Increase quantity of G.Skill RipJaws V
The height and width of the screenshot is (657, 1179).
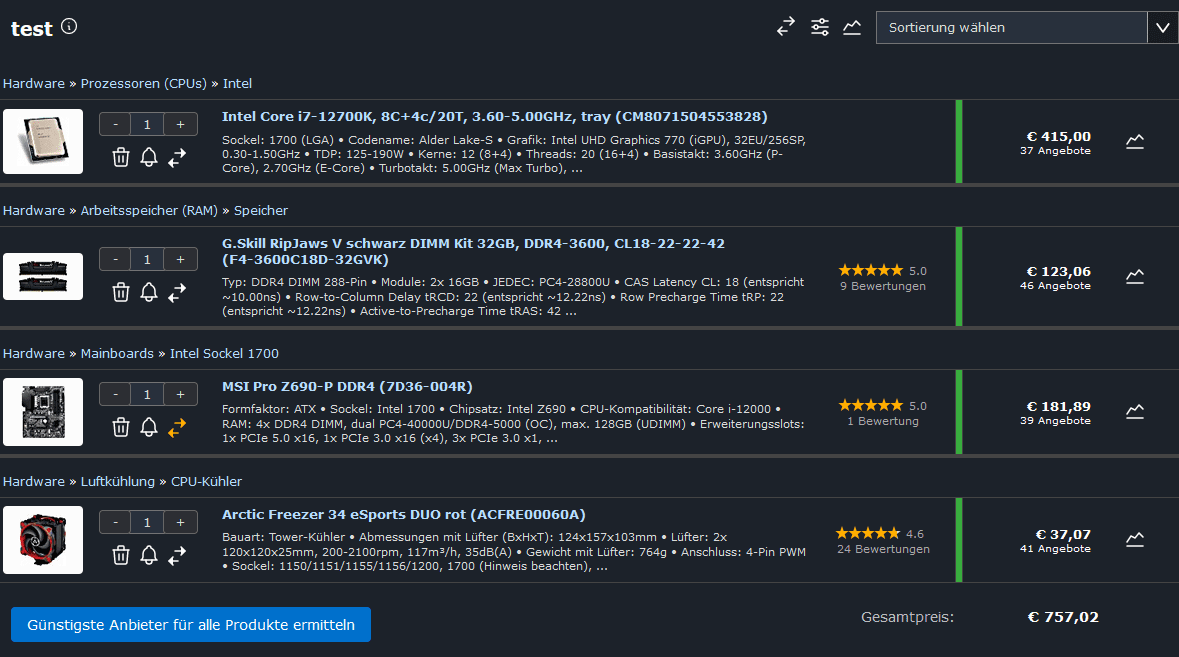coord(180,259)
